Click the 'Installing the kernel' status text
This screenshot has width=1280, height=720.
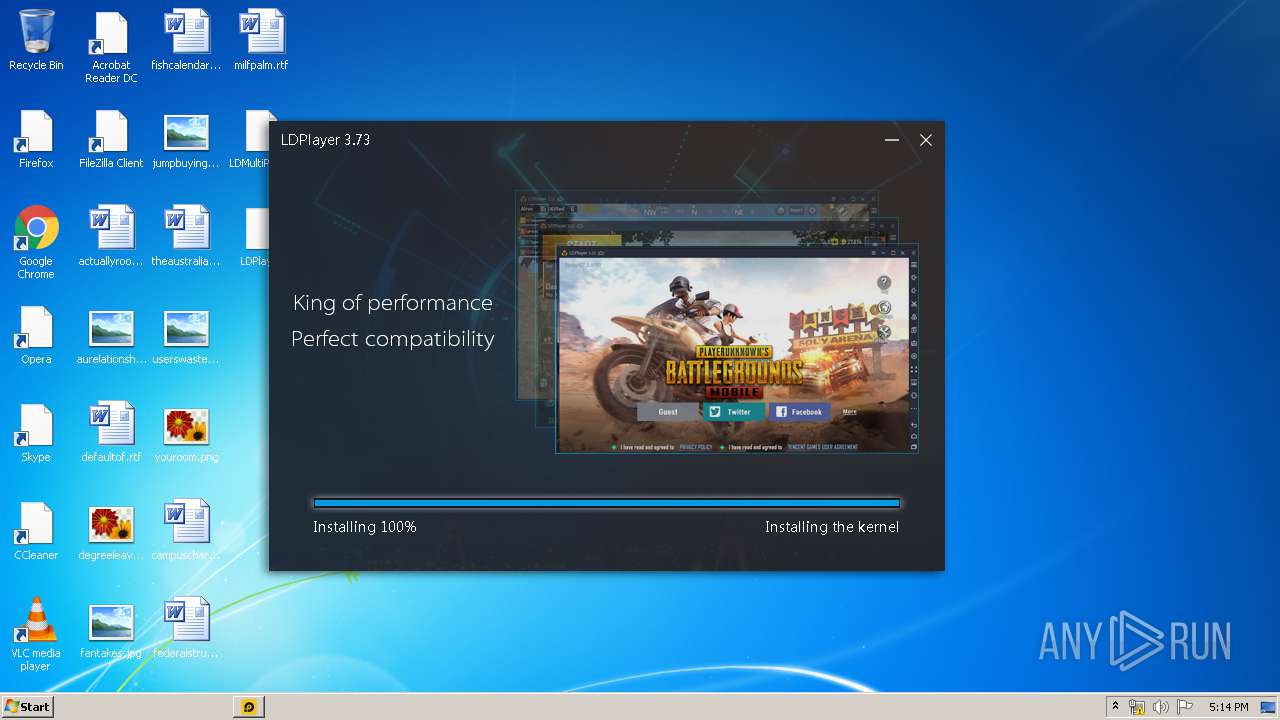tap(832, 527)
